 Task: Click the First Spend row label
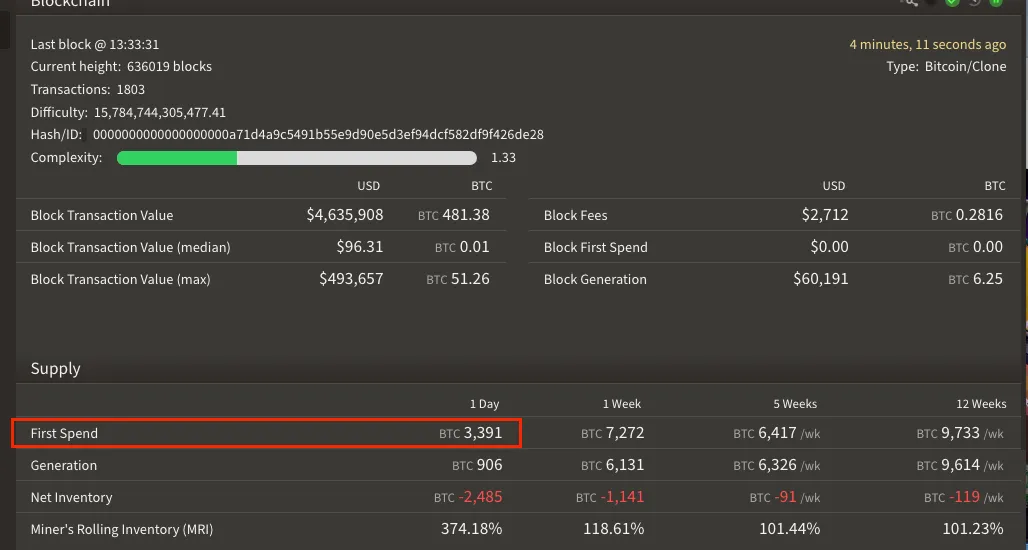point(64,433)
